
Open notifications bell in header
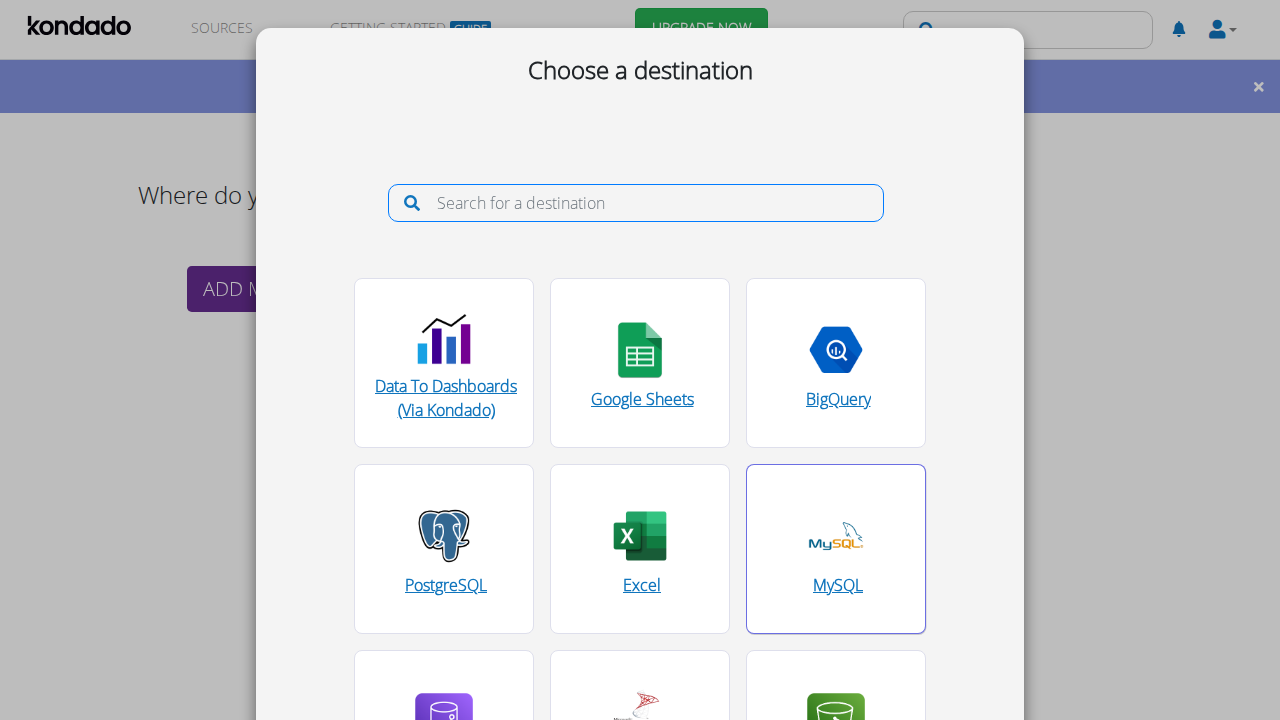tap(1179, 29)
